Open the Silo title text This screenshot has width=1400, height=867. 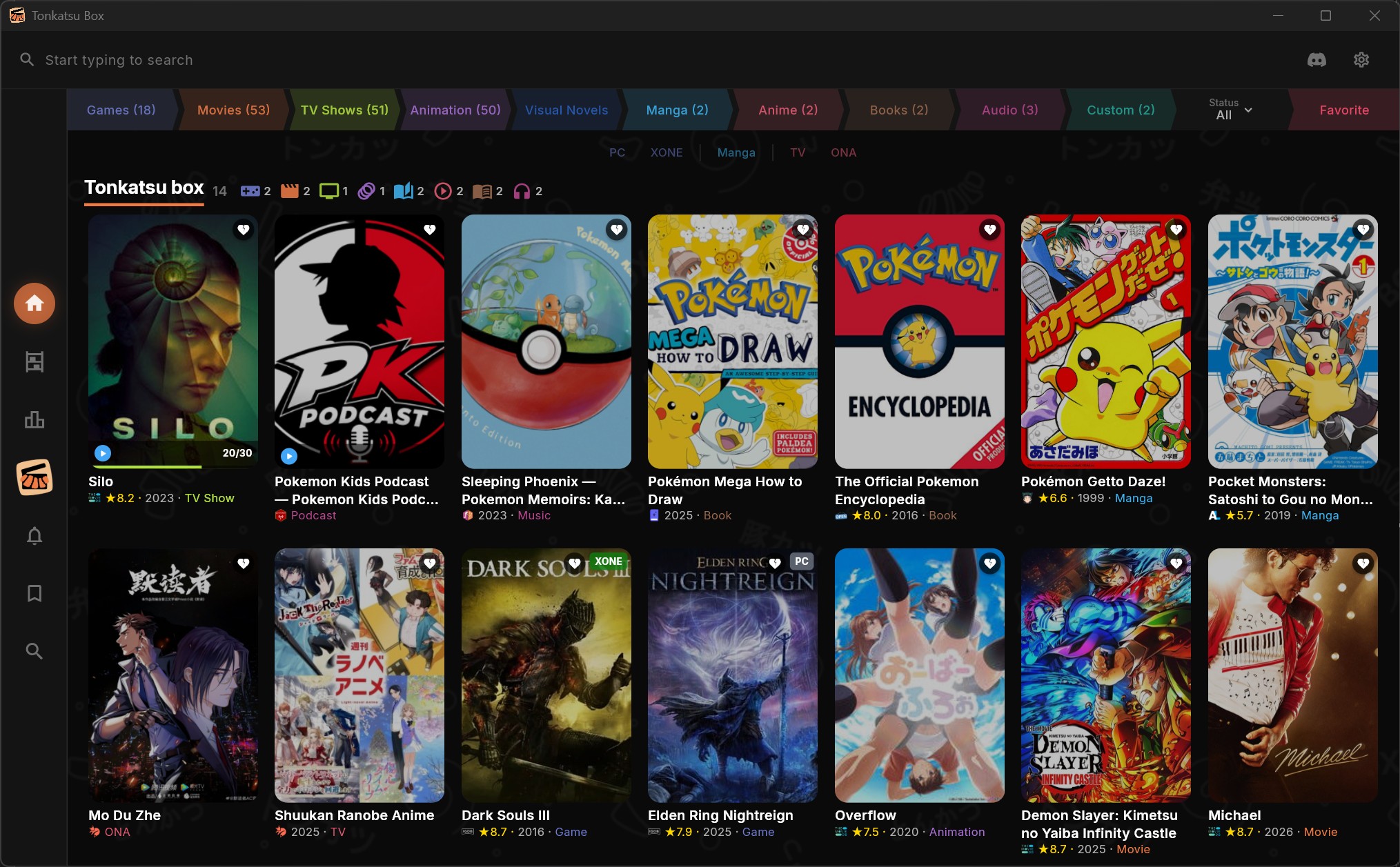click(101, 481)
